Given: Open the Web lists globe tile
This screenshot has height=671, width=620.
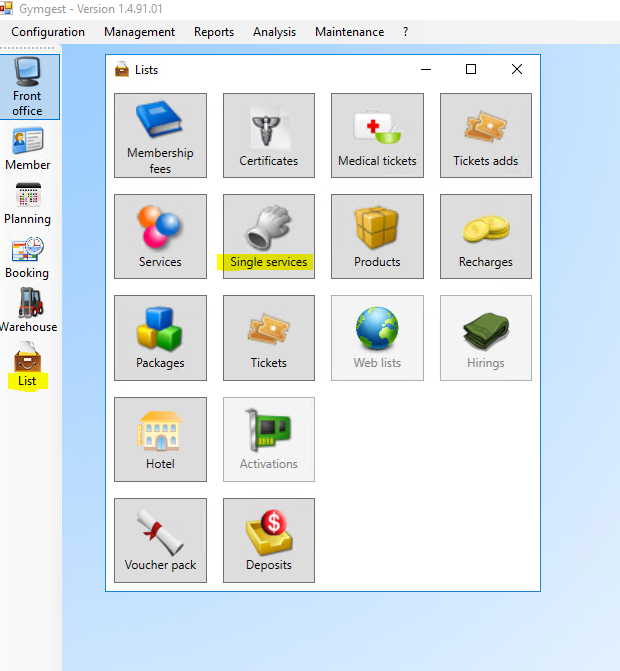Looking at the screenshot, I should coord(377,338).
